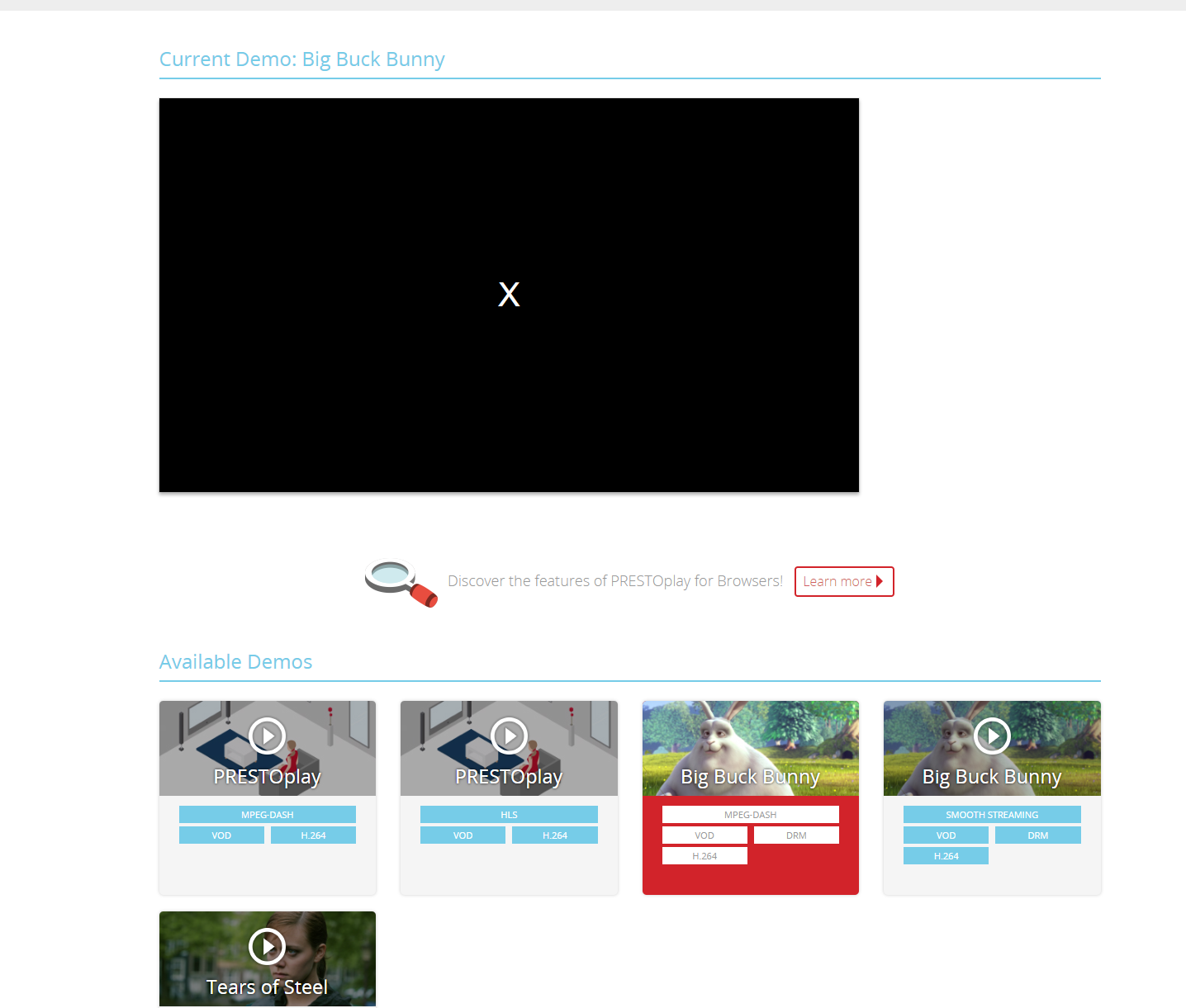This screenshot has width=1186, height=1008.
Task: Click the Discover the features of PRESTOplay text
Action: click(x=614, y=581)
